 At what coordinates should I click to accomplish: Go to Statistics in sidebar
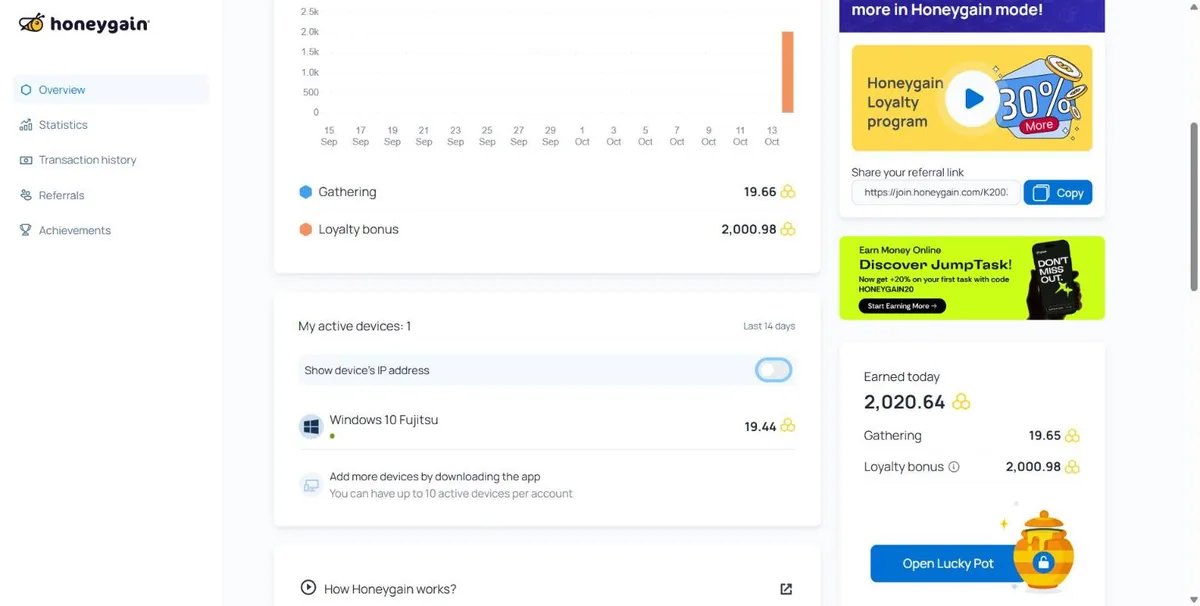(63, 125)
